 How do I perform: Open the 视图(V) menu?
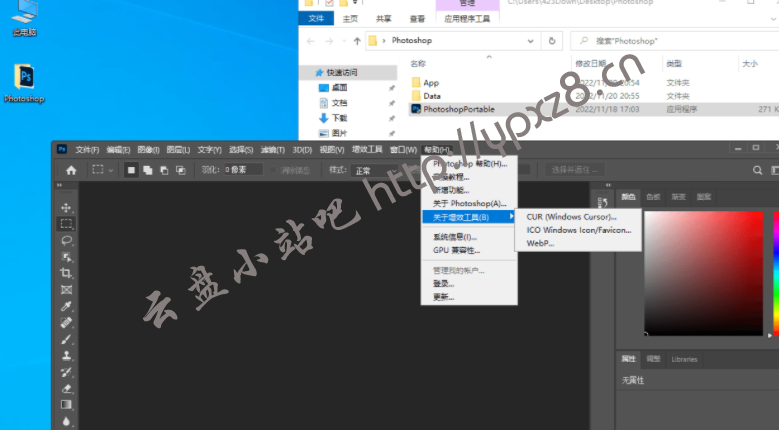coord(332,149)
